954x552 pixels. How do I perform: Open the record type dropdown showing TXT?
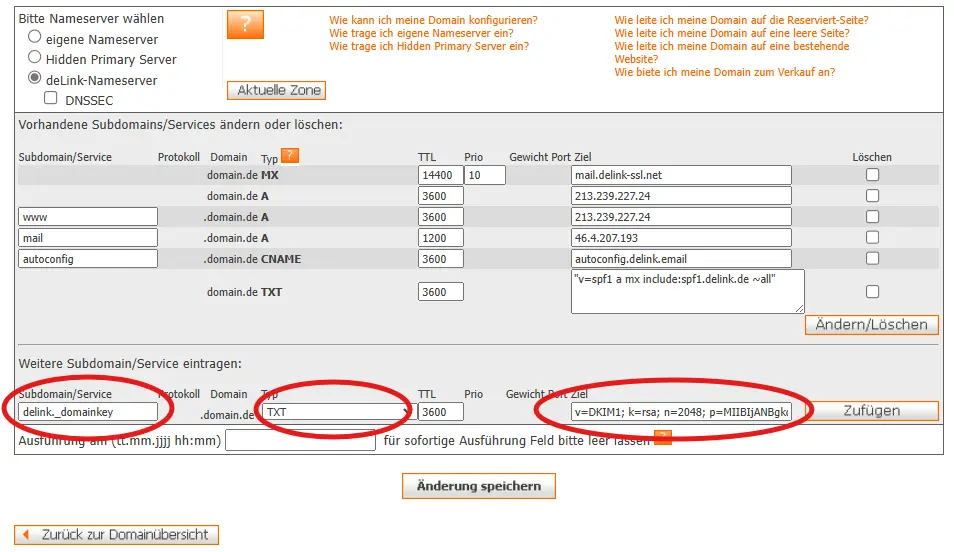338,412
